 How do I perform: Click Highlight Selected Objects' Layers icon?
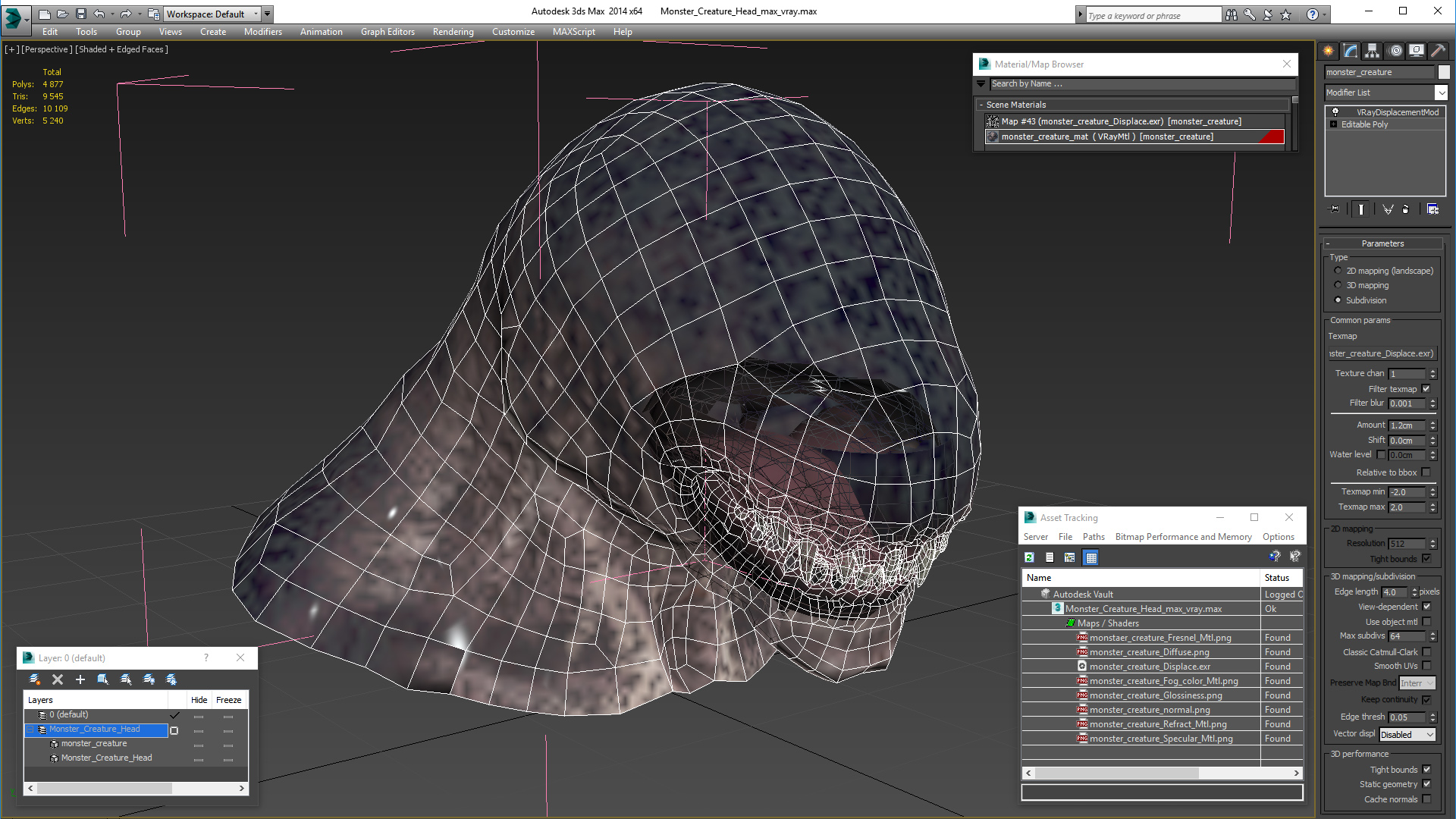[126, 679]
